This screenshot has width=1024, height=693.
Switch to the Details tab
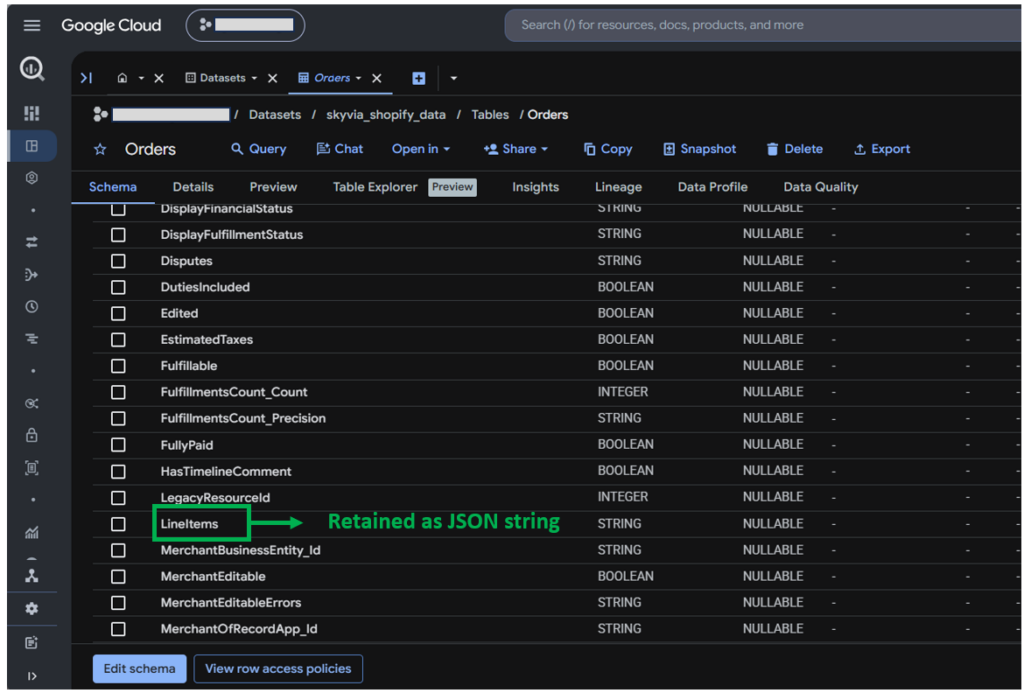pyautogui.click(x=193, y=187)
